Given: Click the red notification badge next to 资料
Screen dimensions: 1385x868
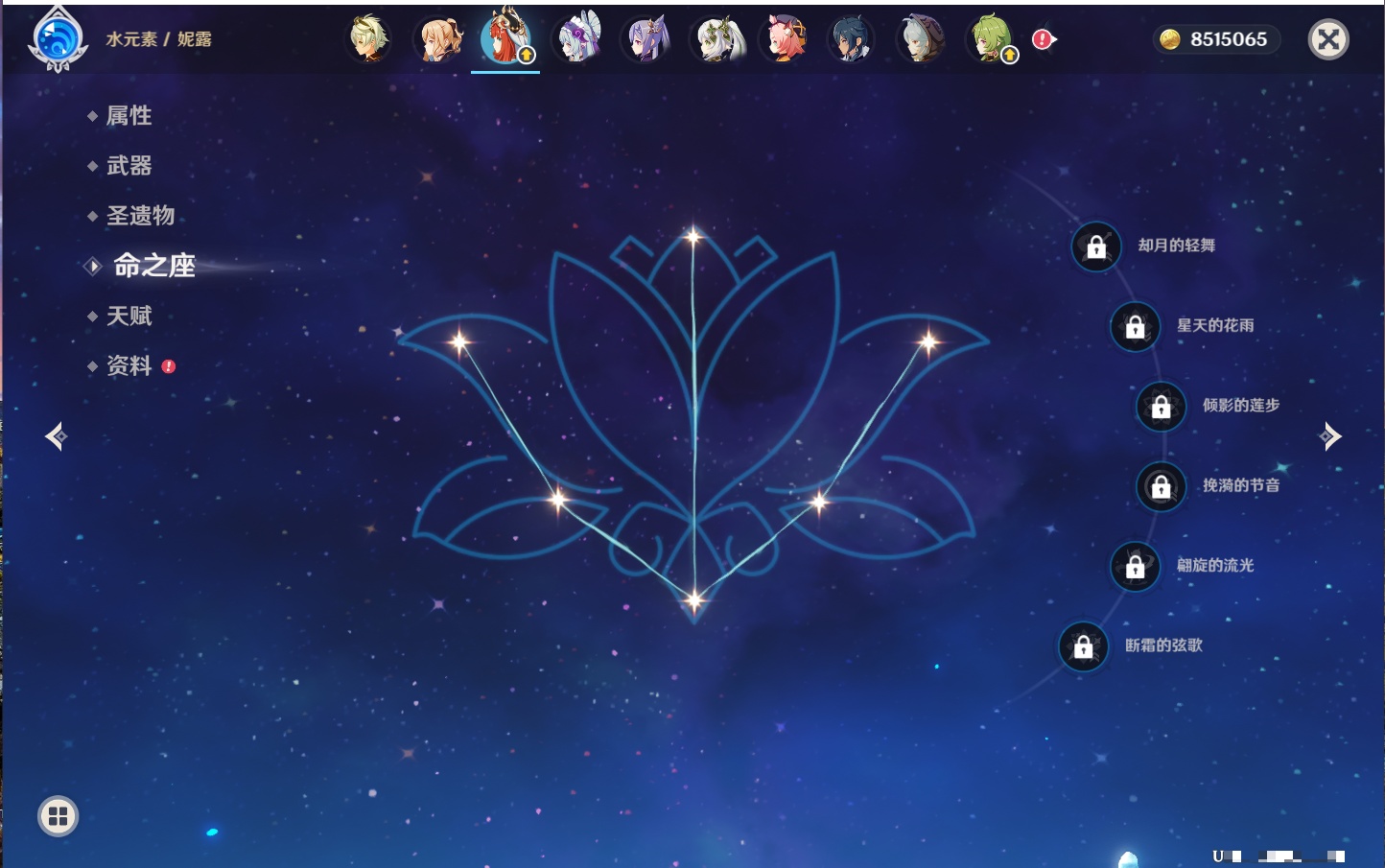Looking at the screenshot, I should [x=169, y=366].
